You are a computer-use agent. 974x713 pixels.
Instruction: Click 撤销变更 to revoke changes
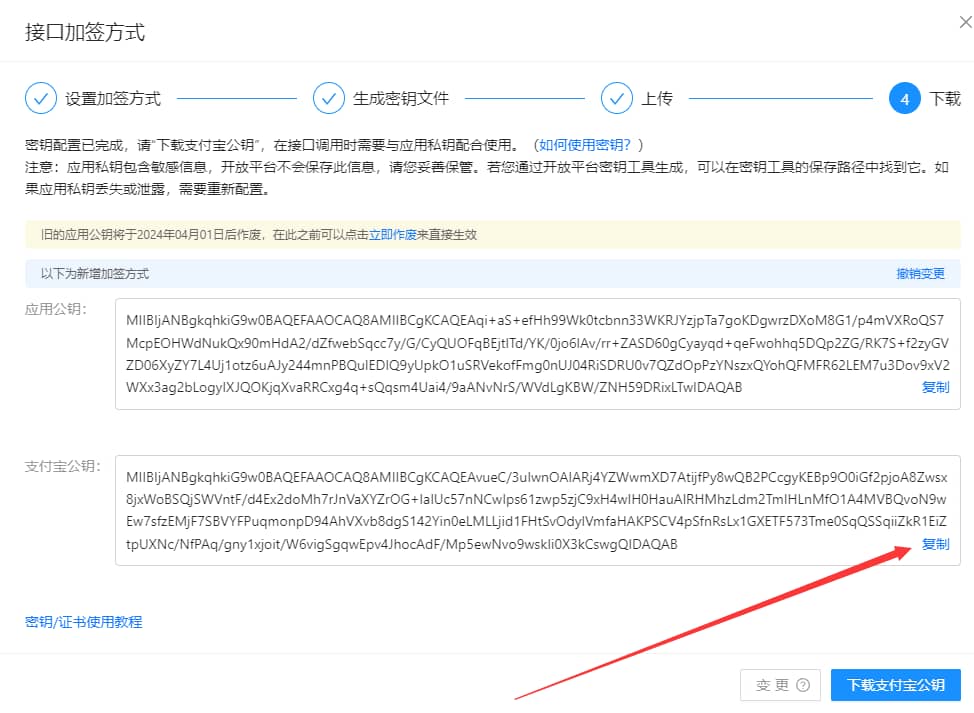coord(919,273)
